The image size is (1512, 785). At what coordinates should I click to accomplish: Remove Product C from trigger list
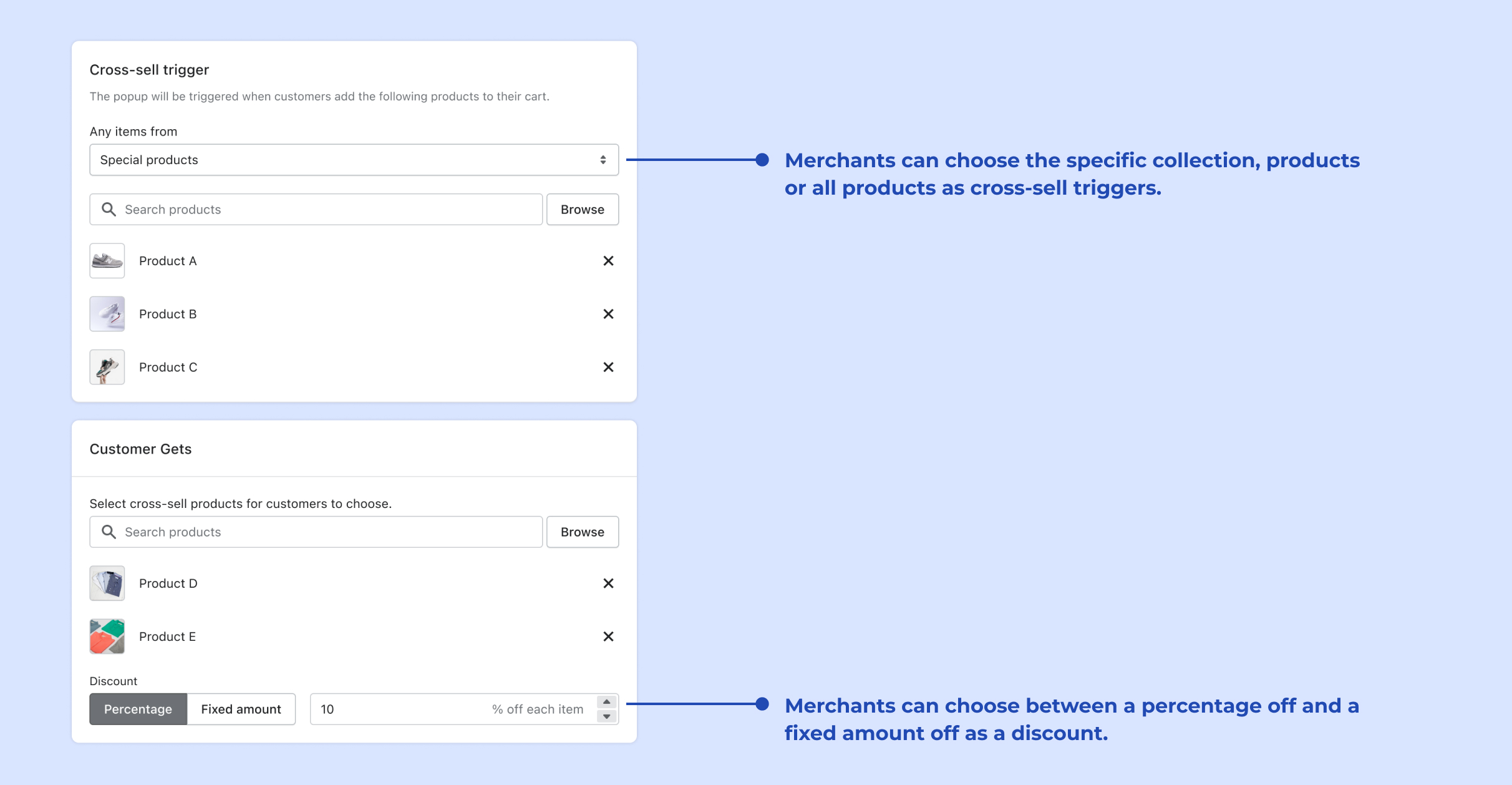pos(608,367)
